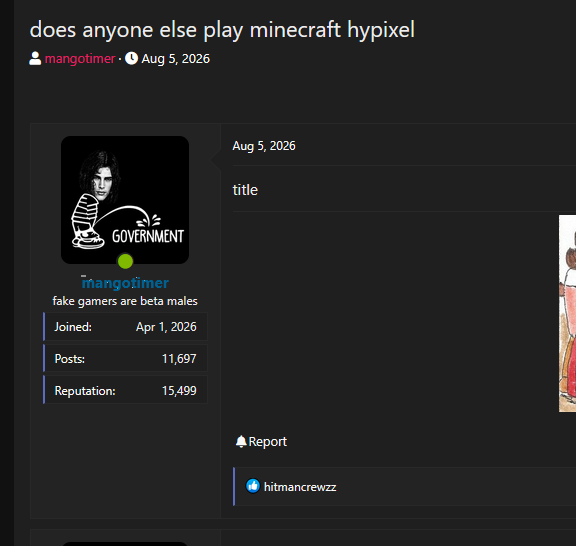
Task: Click the 'Posts:' label
Action: pyautogui.click(x=70, y=359)
